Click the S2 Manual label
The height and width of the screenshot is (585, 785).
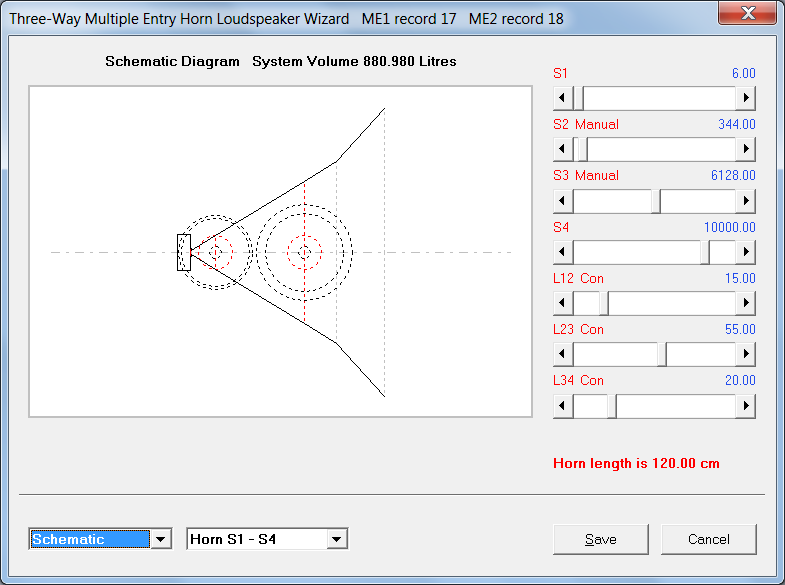pyautogui.click(x=586, y=124)
